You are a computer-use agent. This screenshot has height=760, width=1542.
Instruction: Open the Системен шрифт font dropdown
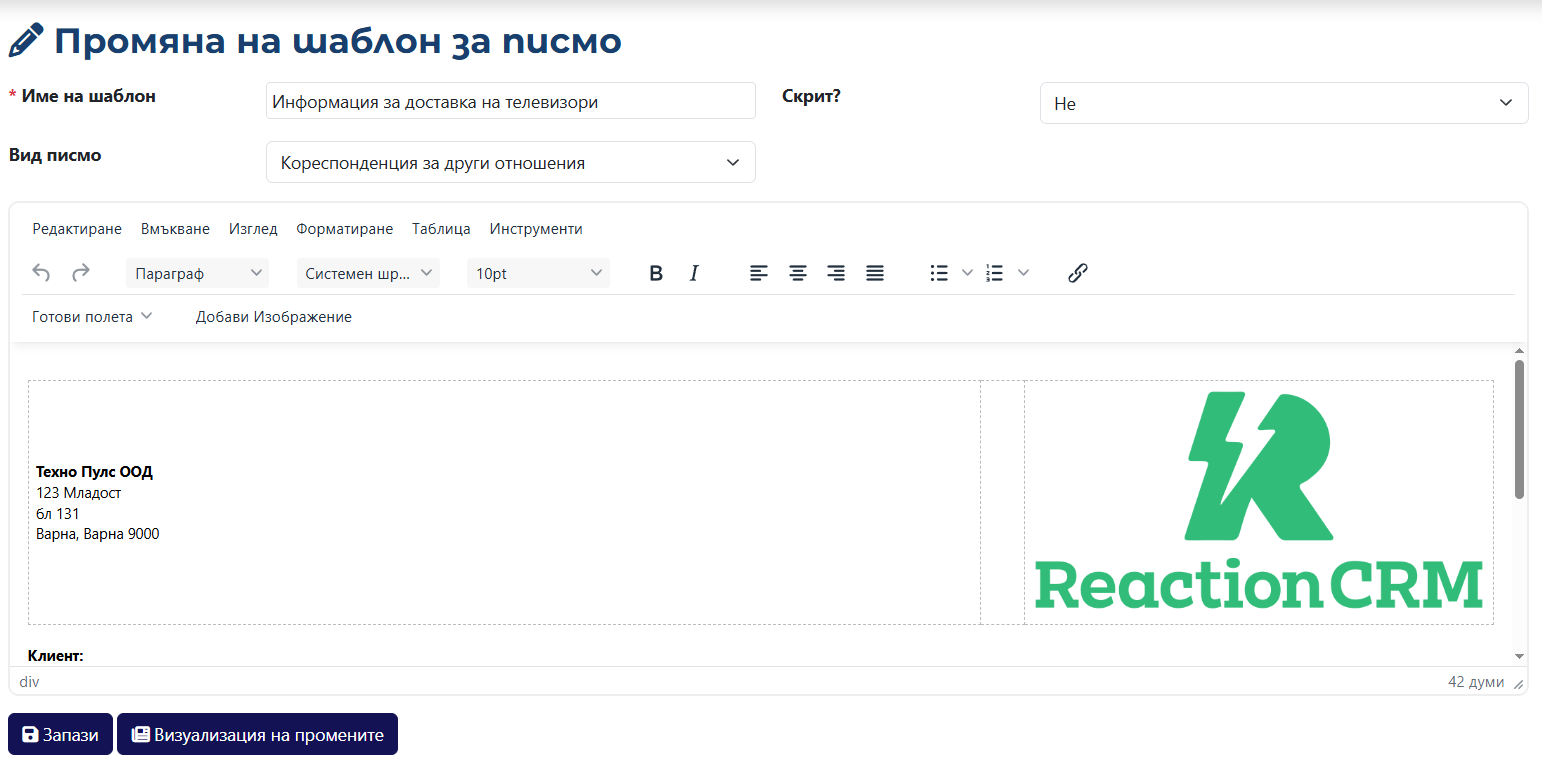coord(368,273)
